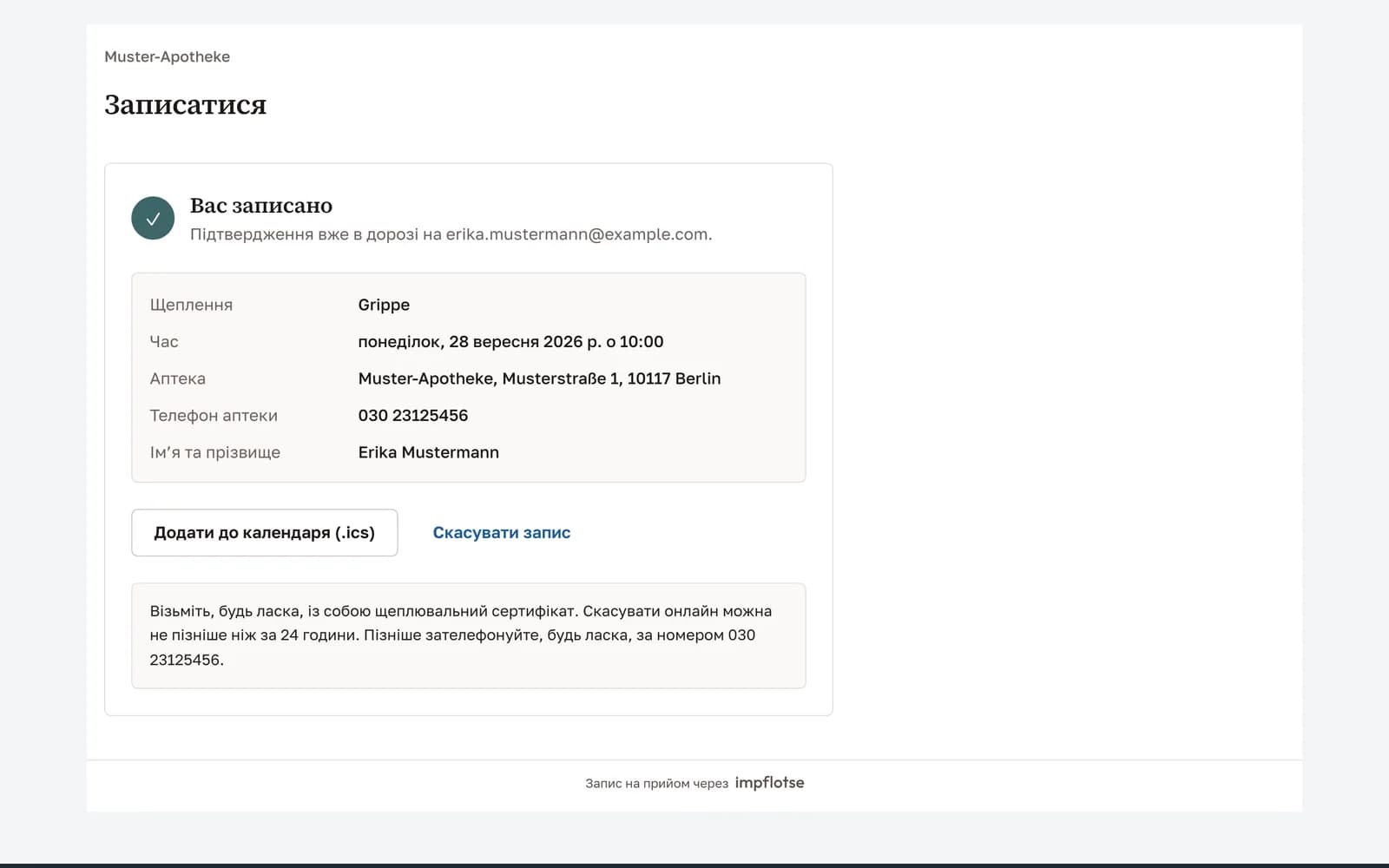Select the appointment time 'понеділок, 28 вересня 2026'
1389x868 pixels.
click(470, 342)
